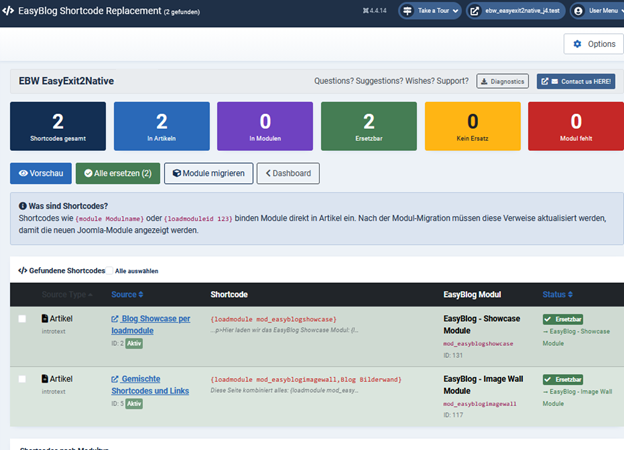Screen dimensions: 624x450
Task: Click the eye icon in Vorschau button
Action: tap(23, 173)
